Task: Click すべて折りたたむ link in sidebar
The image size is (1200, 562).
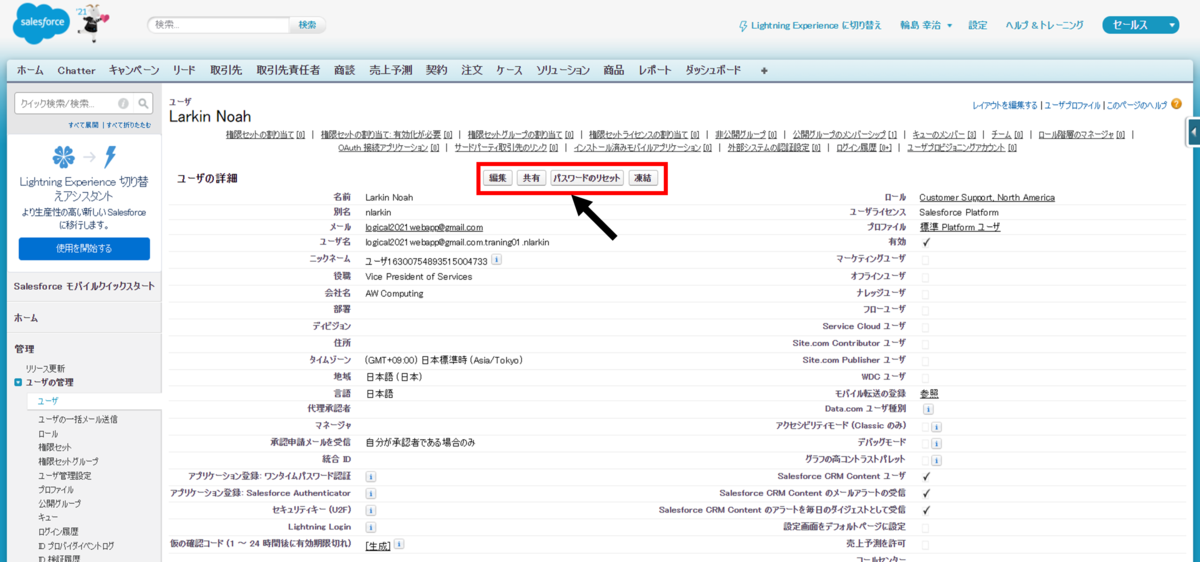Action: 129,125
